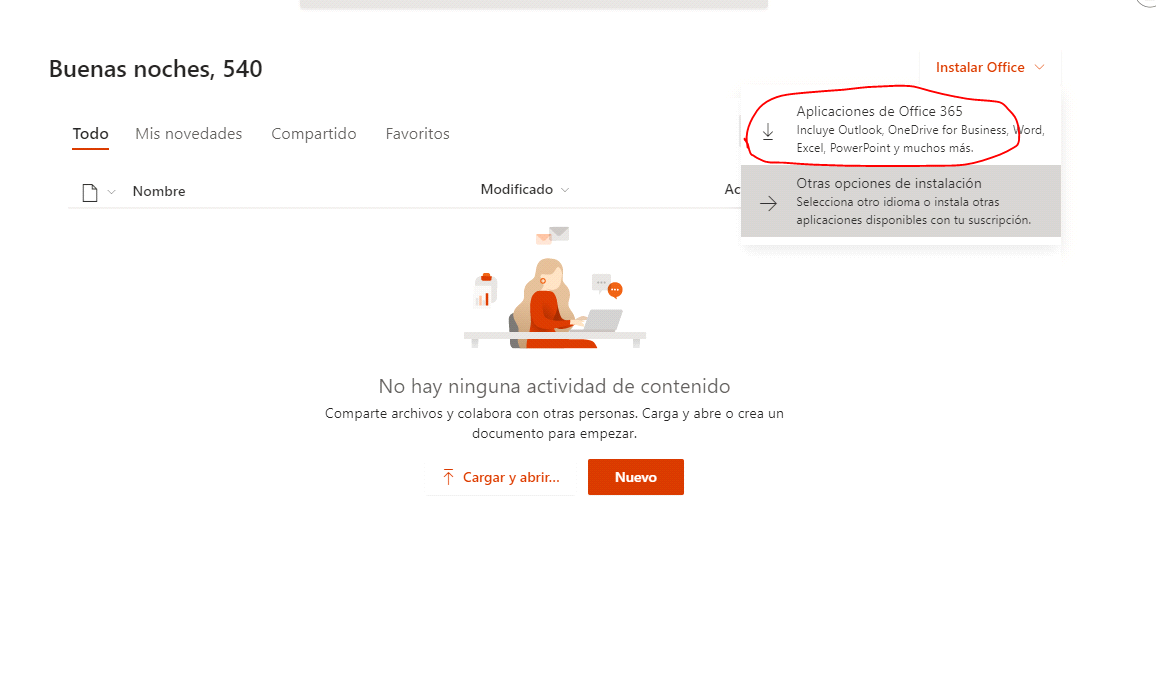The width and height of the screenshot is (1156, 688).
Task: Go to the Favoritos tab
Action: point(417,134)
